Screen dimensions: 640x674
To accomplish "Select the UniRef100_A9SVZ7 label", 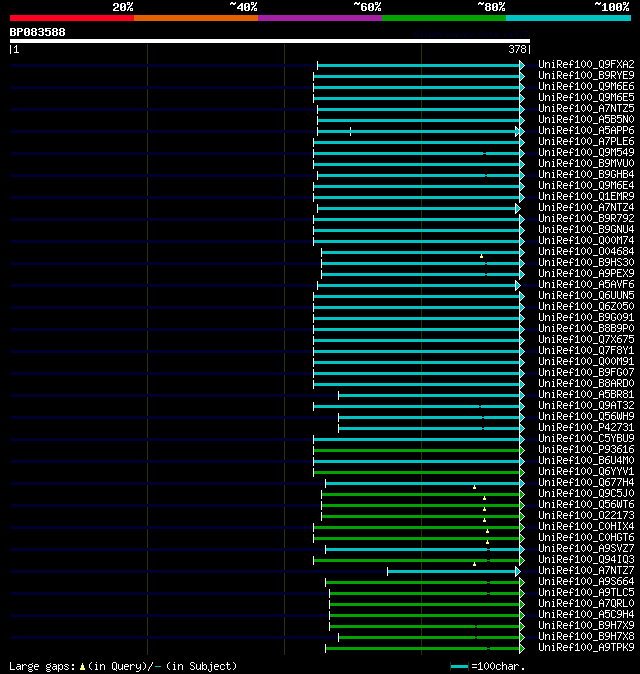I will coord(586,548).
